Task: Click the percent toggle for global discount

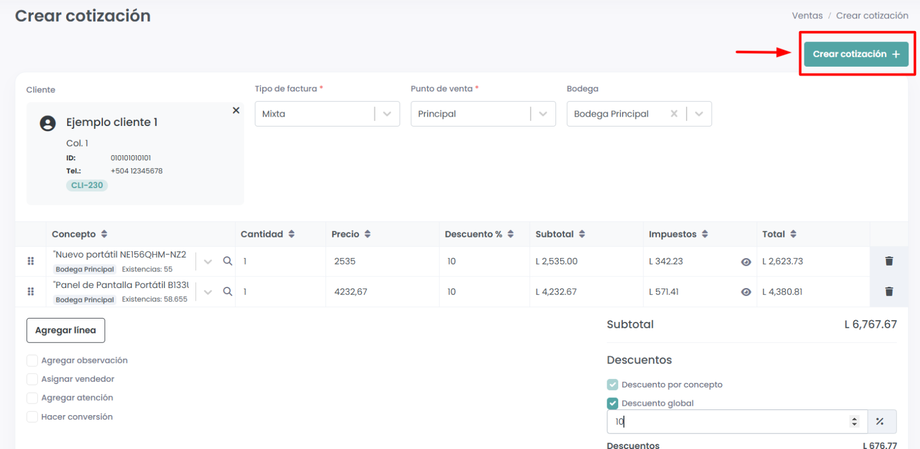Action: tap(880, 421)
